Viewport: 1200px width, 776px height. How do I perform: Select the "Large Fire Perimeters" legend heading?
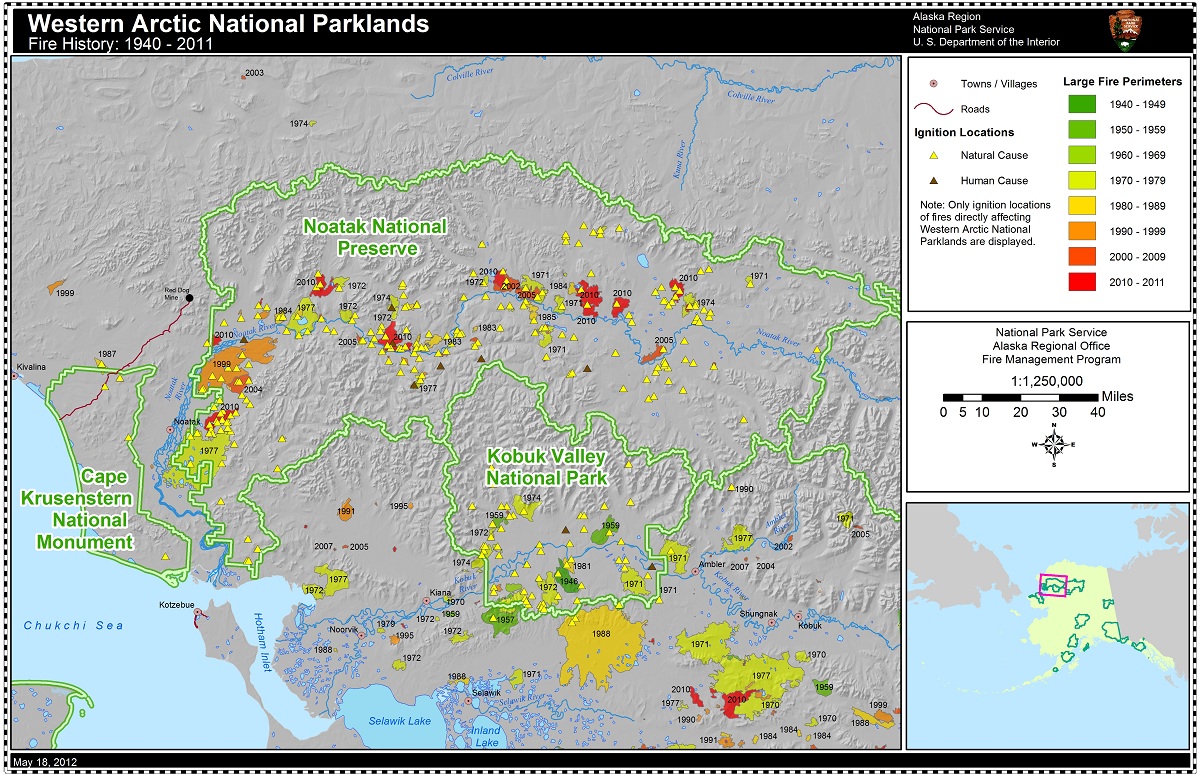[x=1124, y=82]
